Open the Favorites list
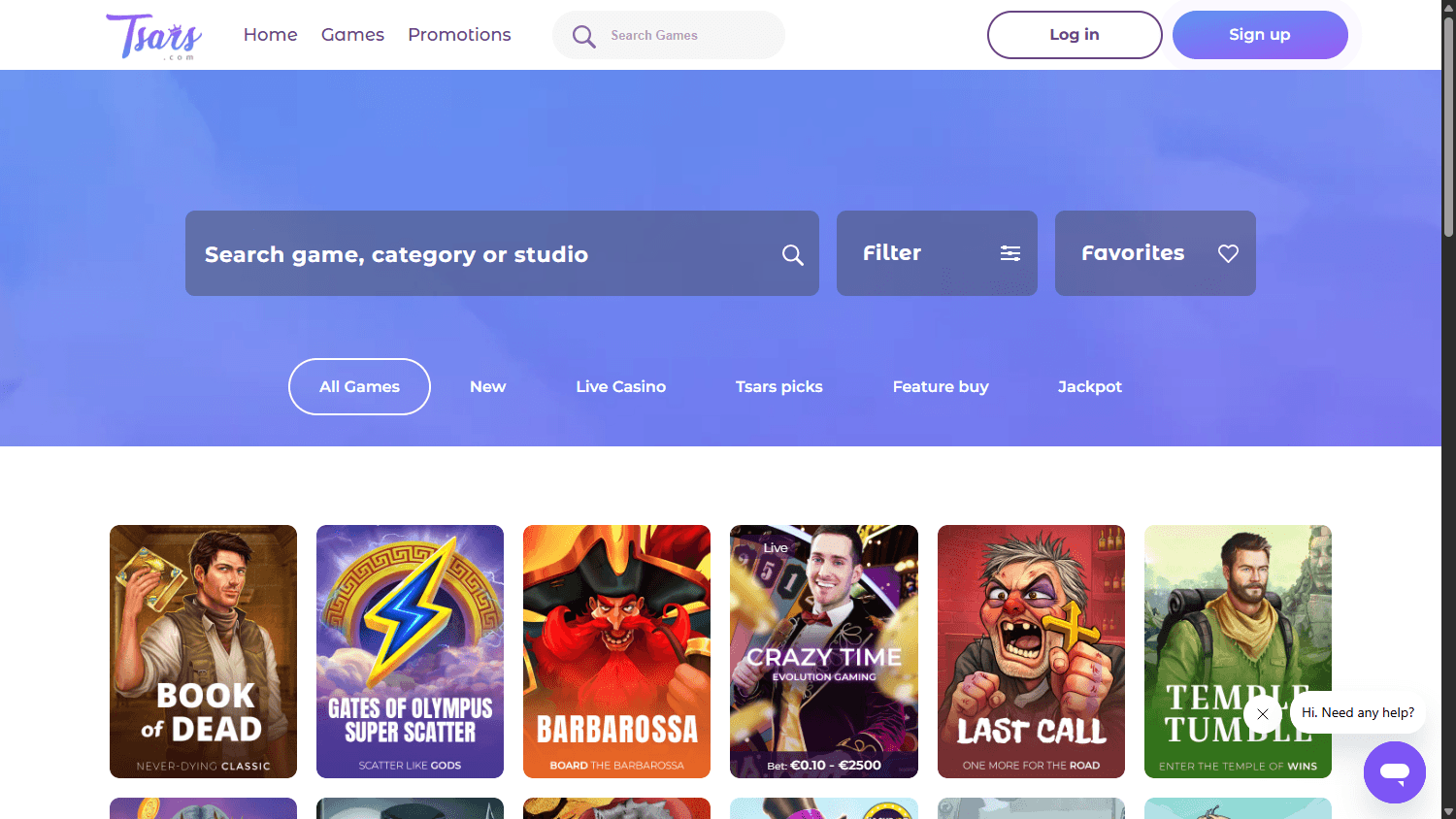Screen dimensions: 1456x819 [x=1155, y=253]
